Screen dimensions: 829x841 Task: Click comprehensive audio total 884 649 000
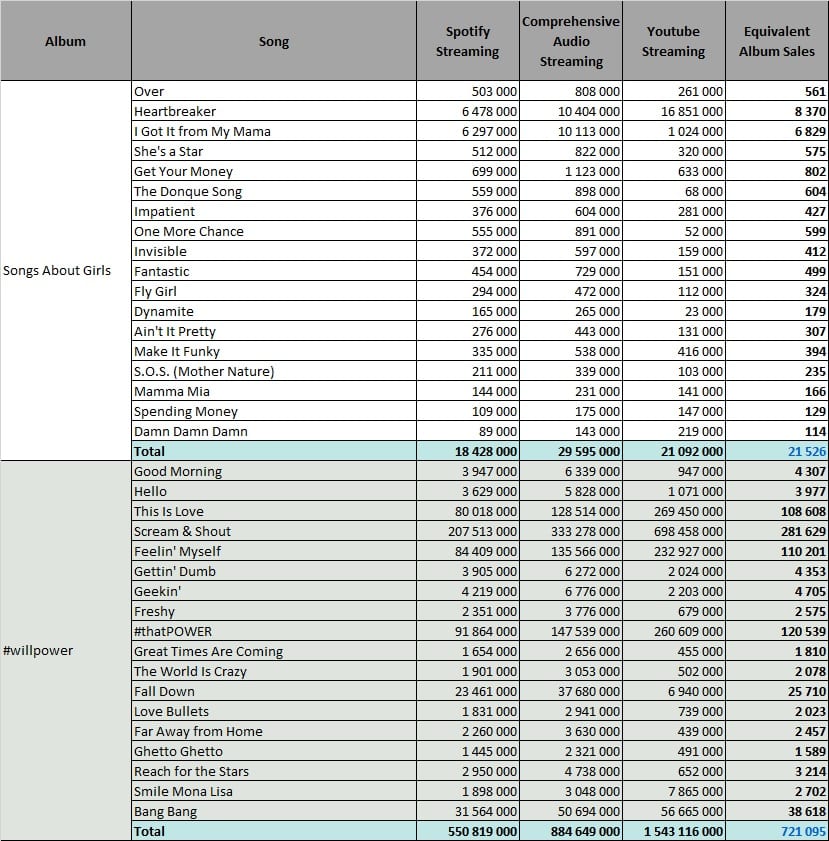571,831
